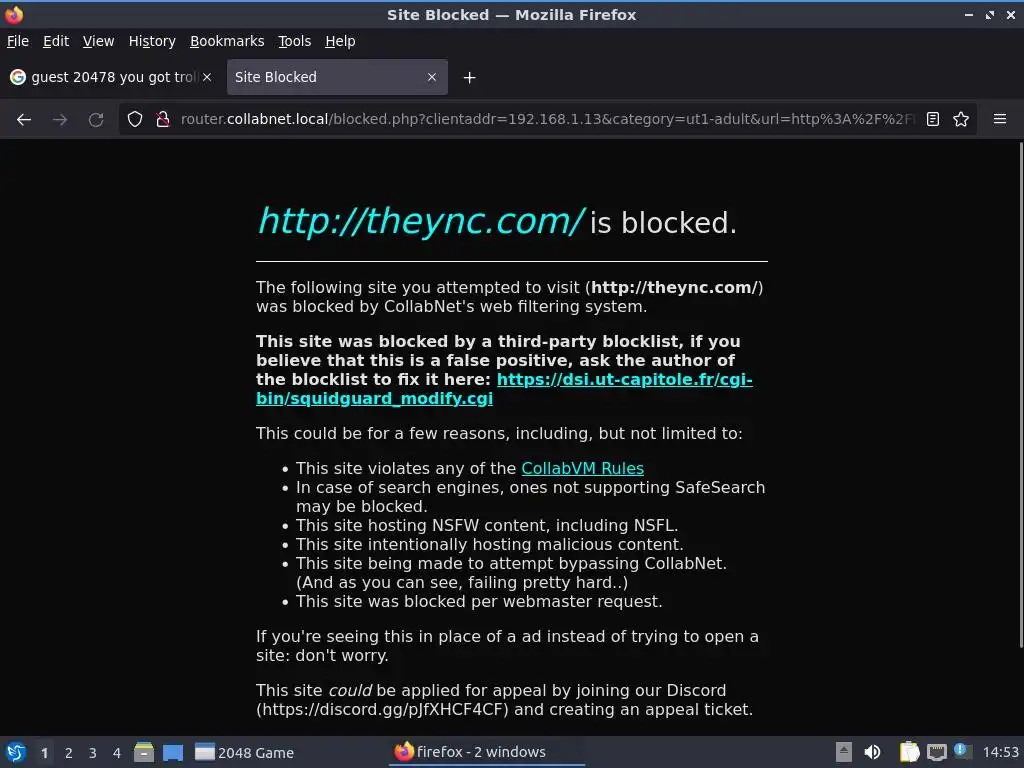The height and width of the screenshot is (768, 1024).
Task: Launch the file manager taskbar icon
Action: pos(144,752)
